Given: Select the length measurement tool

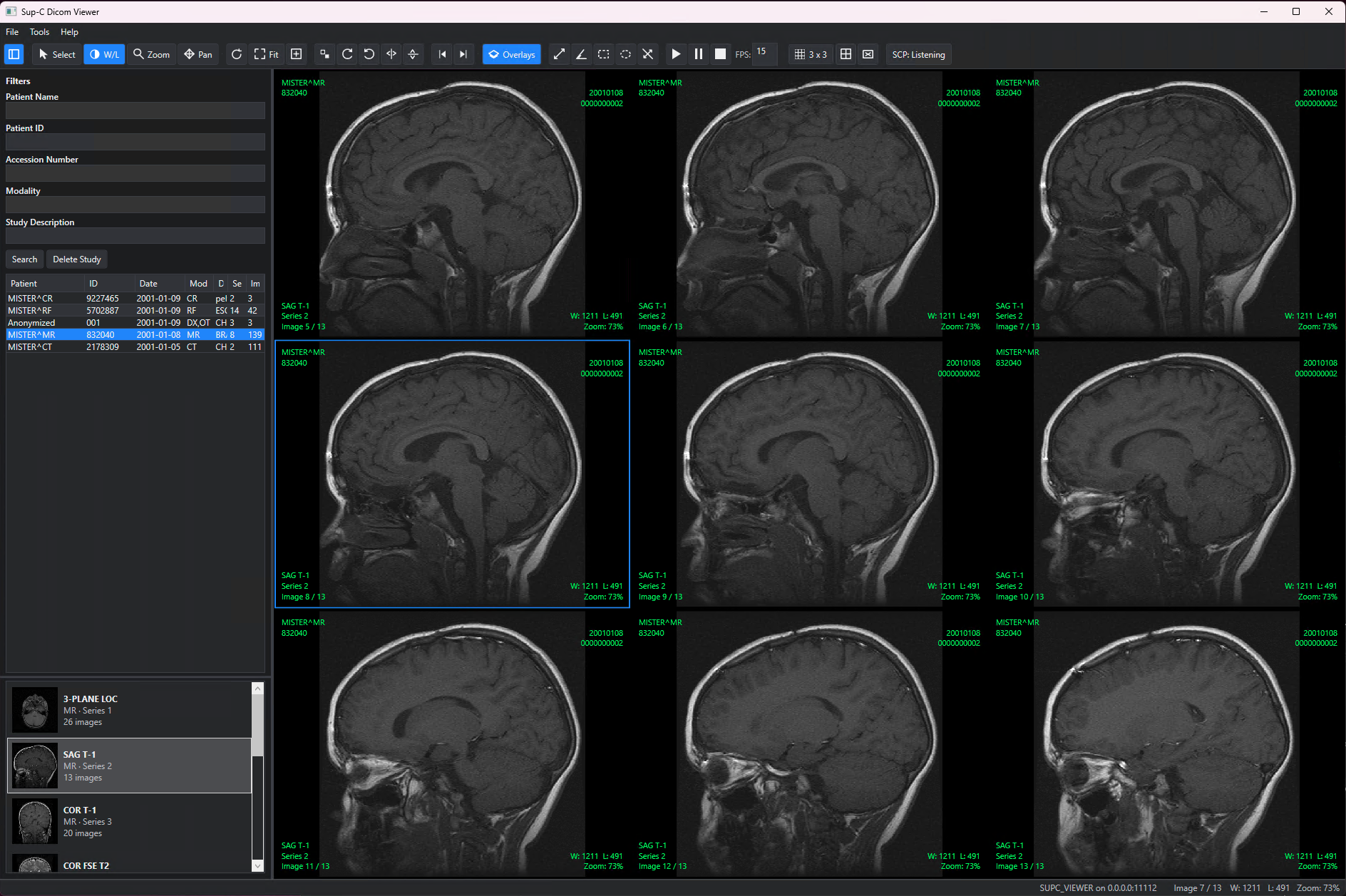Looking at the screenshot, I should click(x=560, y=54).
